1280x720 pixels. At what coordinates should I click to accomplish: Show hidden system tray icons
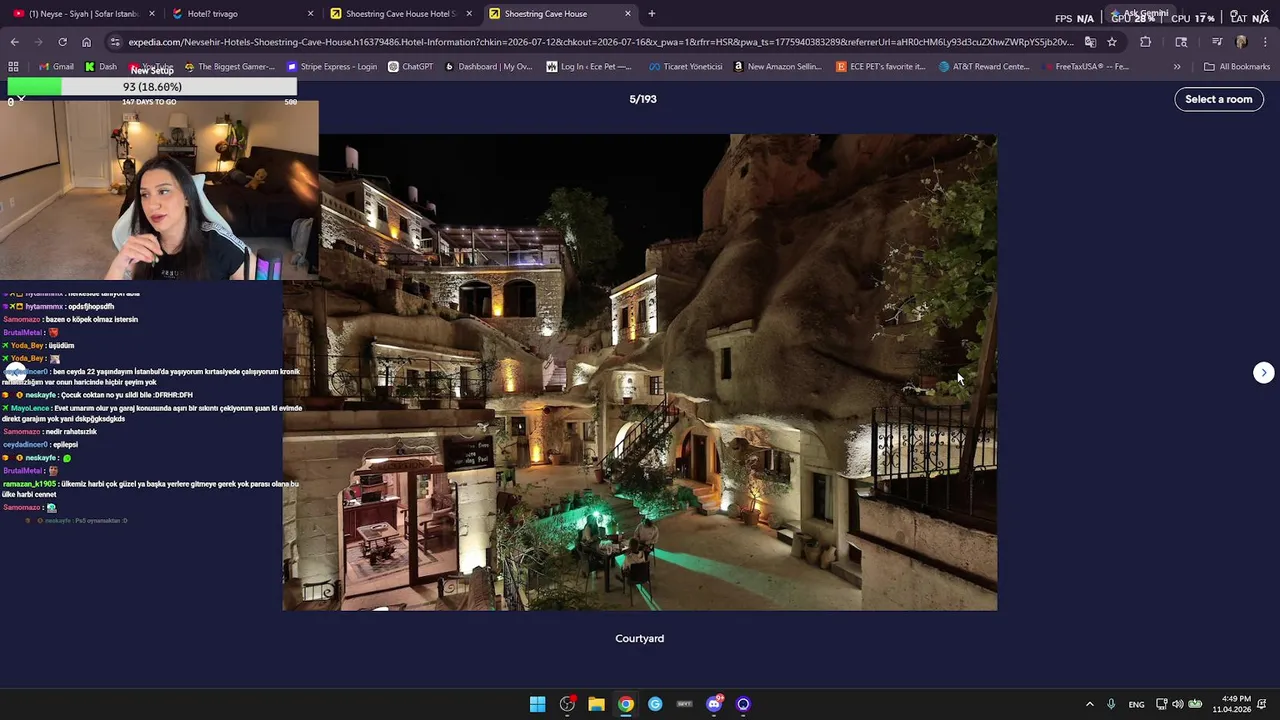[1090, 704]
